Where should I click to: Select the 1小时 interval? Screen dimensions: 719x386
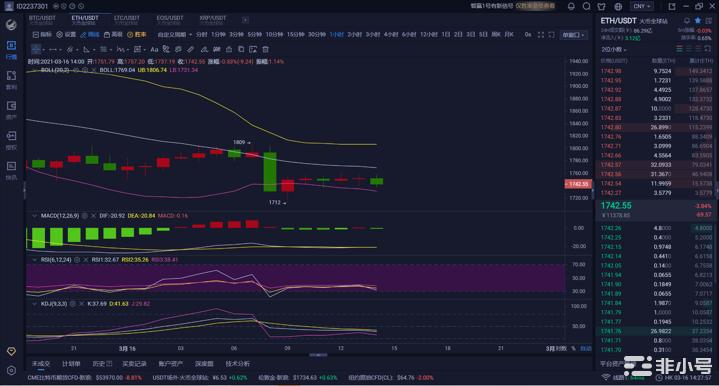[336, 34]
